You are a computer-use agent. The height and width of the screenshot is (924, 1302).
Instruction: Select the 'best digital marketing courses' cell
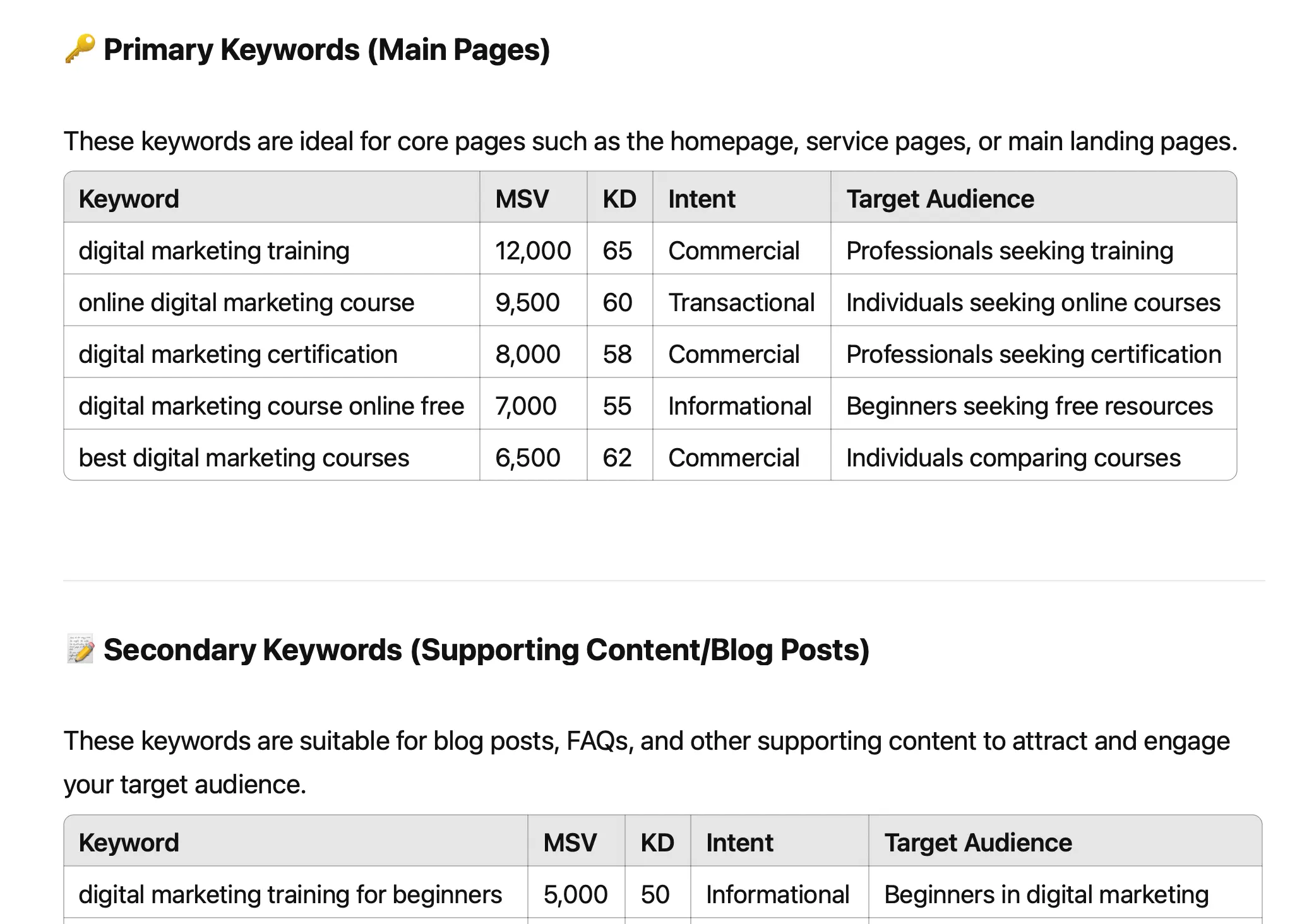(x=244, y=458)
